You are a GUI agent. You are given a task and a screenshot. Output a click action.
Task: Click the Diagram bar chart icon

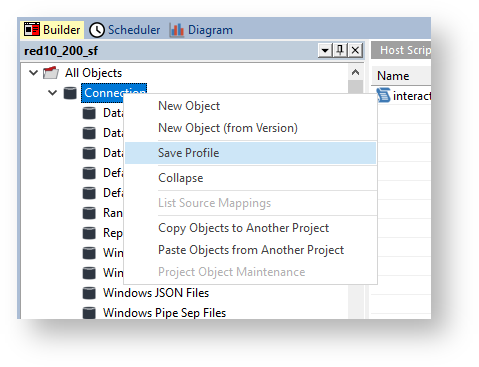[177, 30]
